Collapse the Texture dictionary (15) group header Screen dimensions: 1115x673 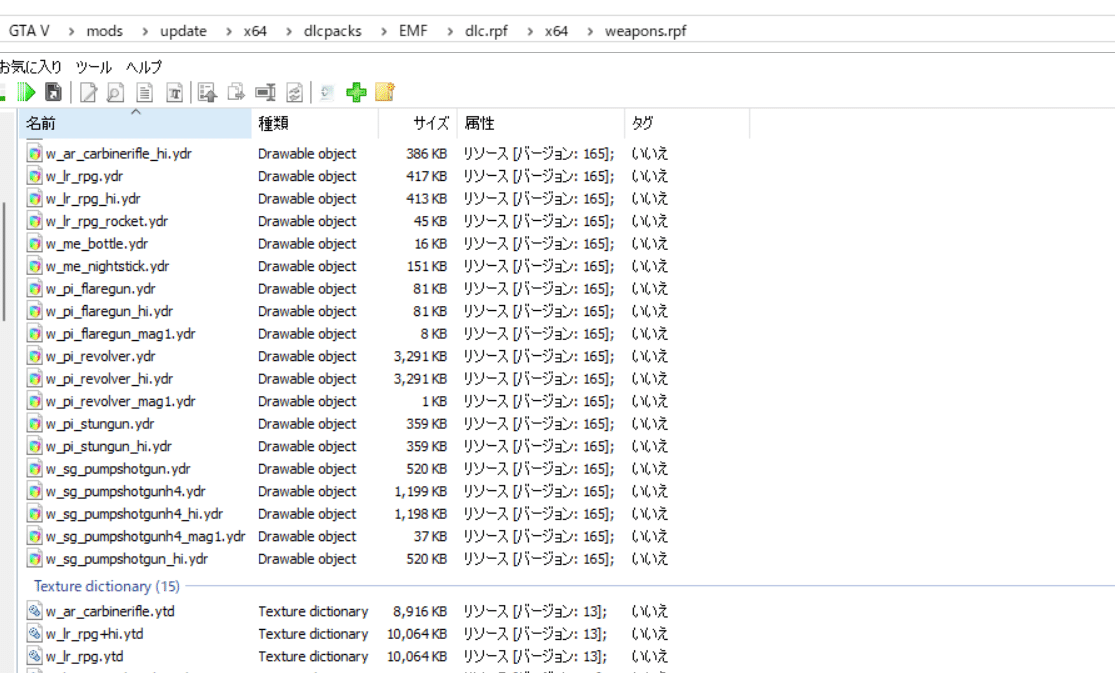click(107, 586)
